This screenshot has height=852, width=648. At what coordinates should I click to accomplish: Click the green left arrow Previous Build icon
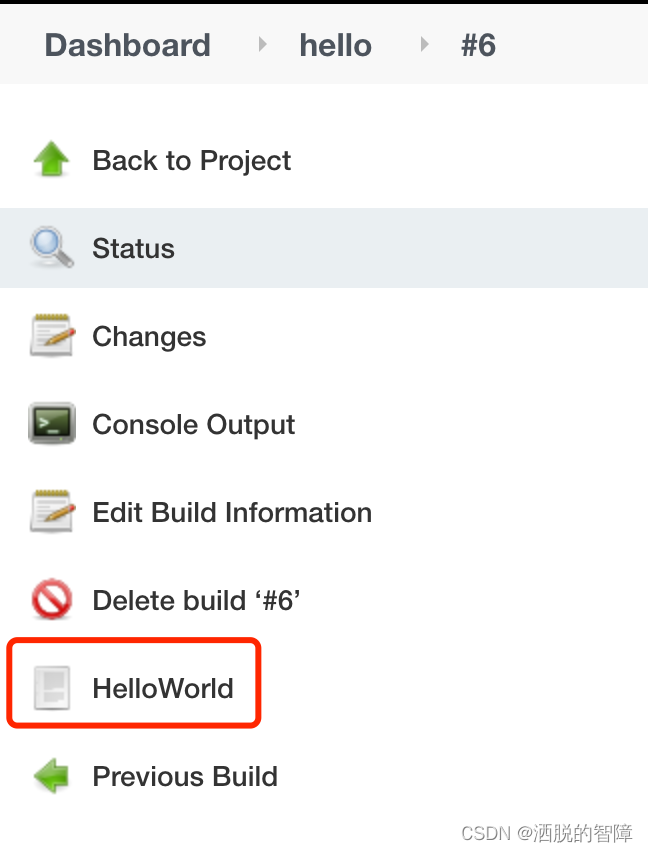pyautogui.click(x=52, y=776)
